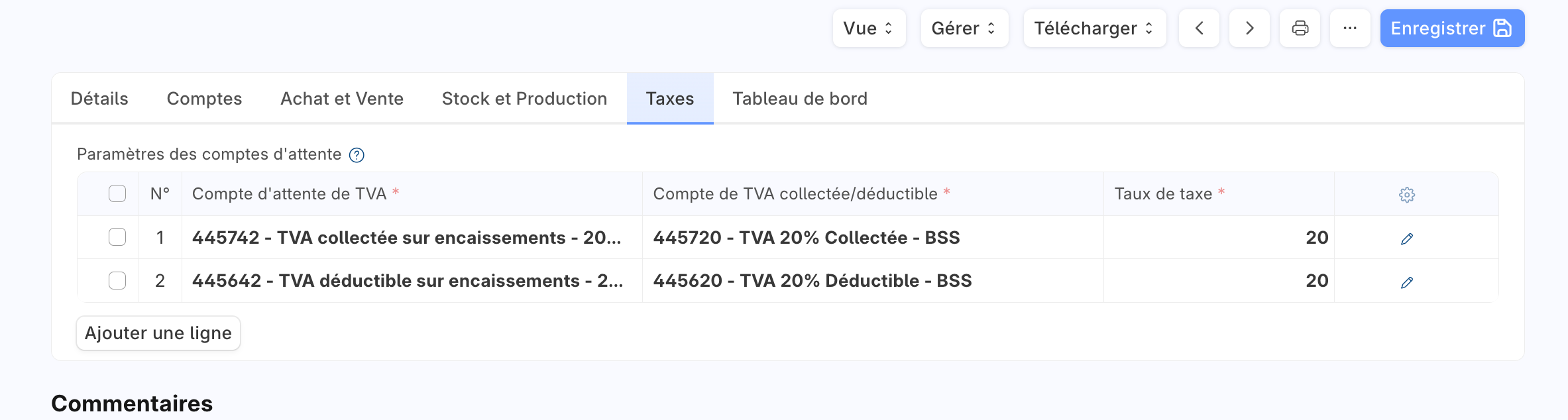Click the print icon button
This screenshot has width=1568, height=420.
tap(1300, 28)
